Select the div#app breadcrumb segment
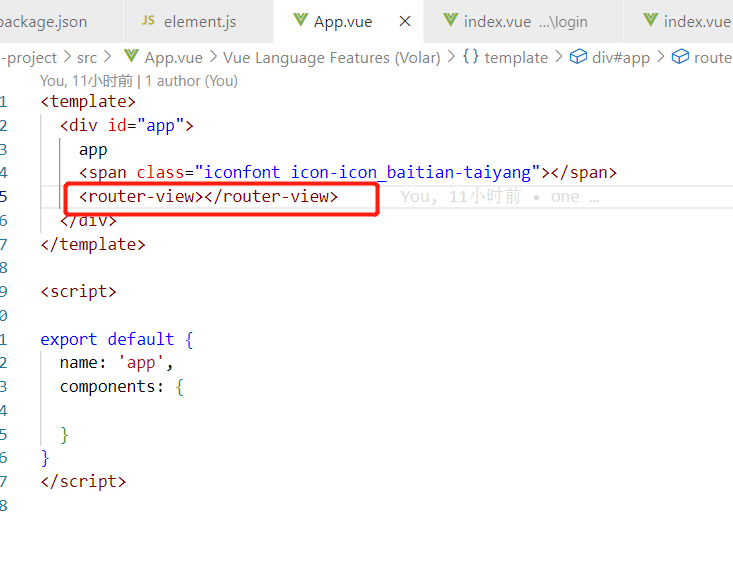 621,58
